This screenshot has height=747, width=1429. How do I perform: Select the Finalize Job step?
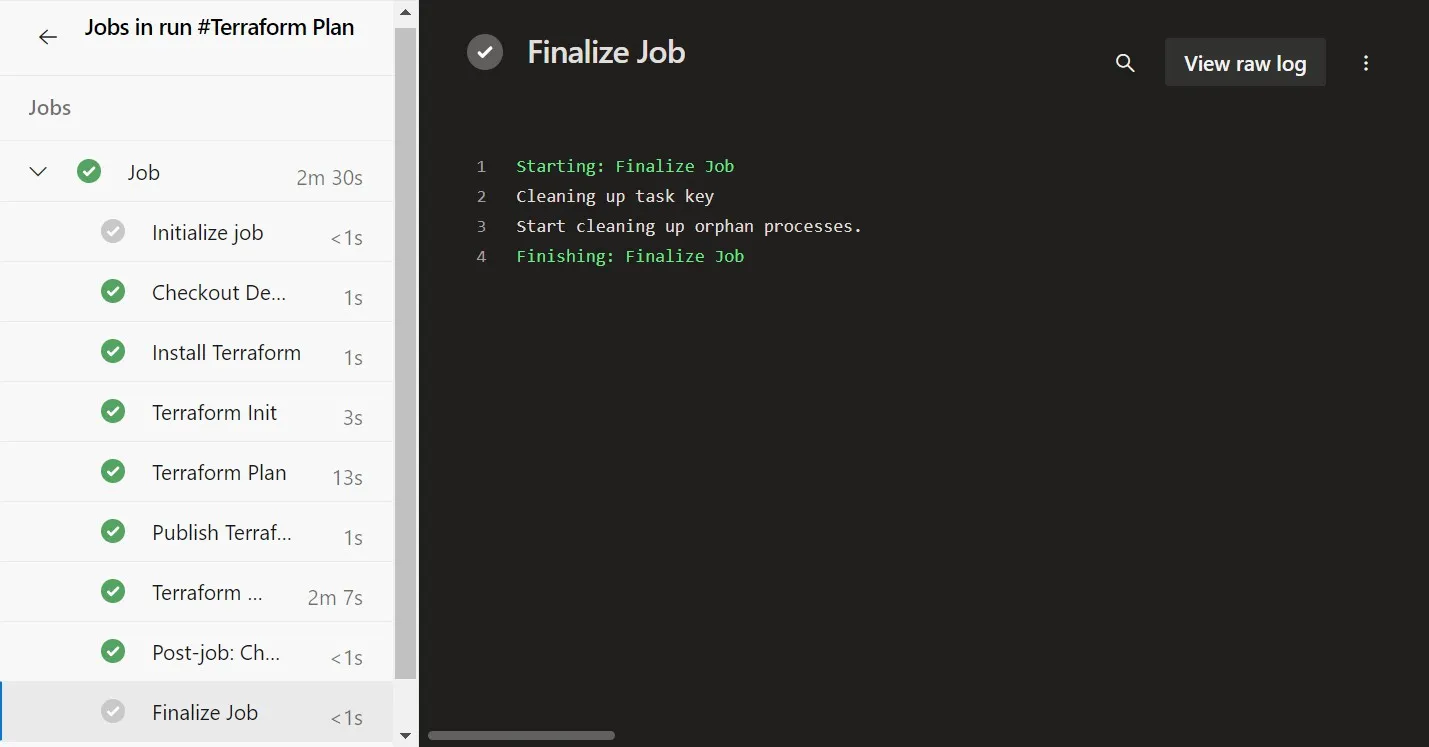coord(205,713)
